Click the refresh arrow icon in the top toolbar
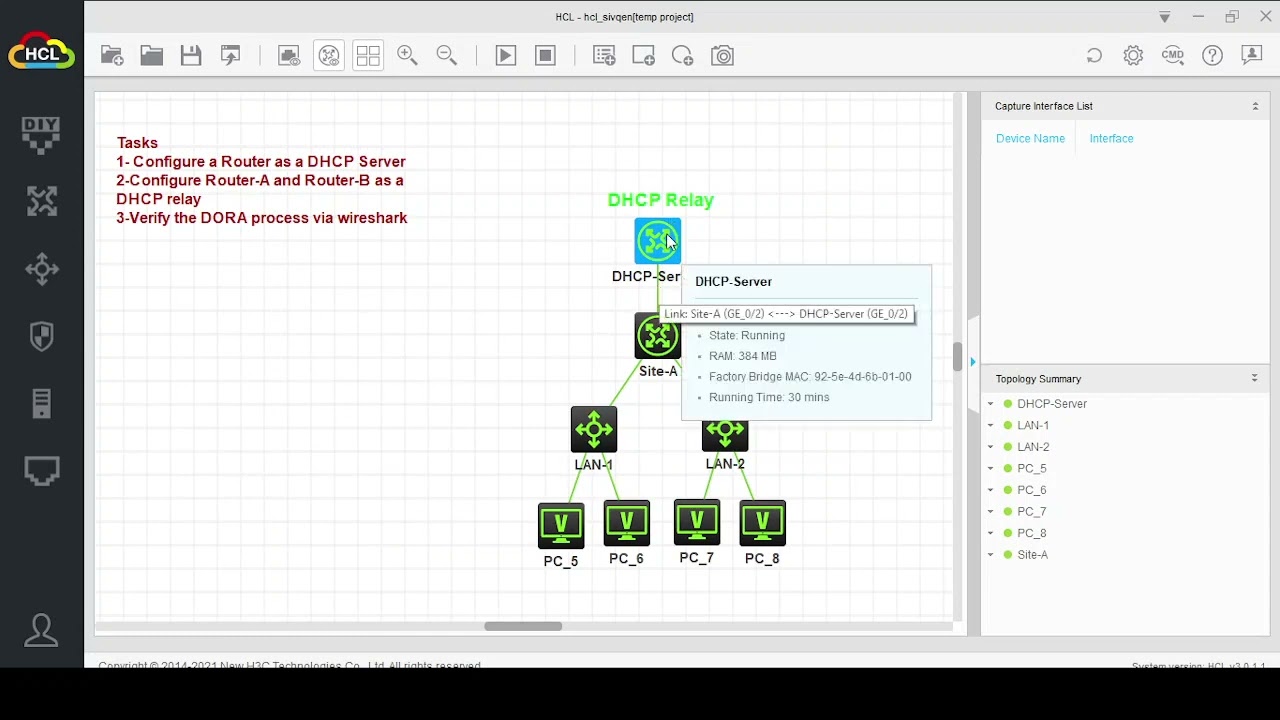Image resolution: width=1280 pixels, height=720 pixels. (x=1094, y=56)
